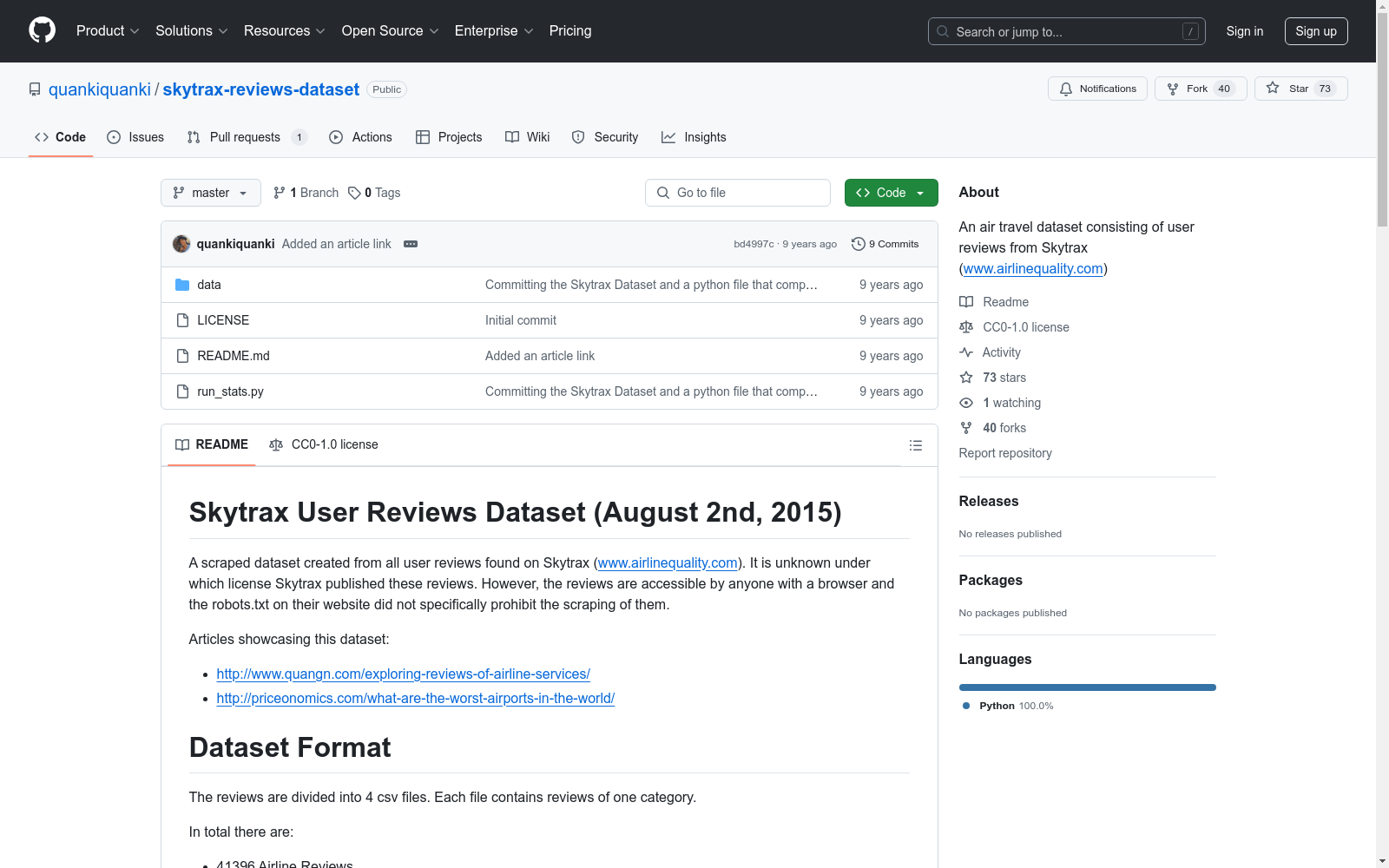The image size is (1389, 868).
Task: Open the bd4997c commit hash
Action: (x=754, y=244)
